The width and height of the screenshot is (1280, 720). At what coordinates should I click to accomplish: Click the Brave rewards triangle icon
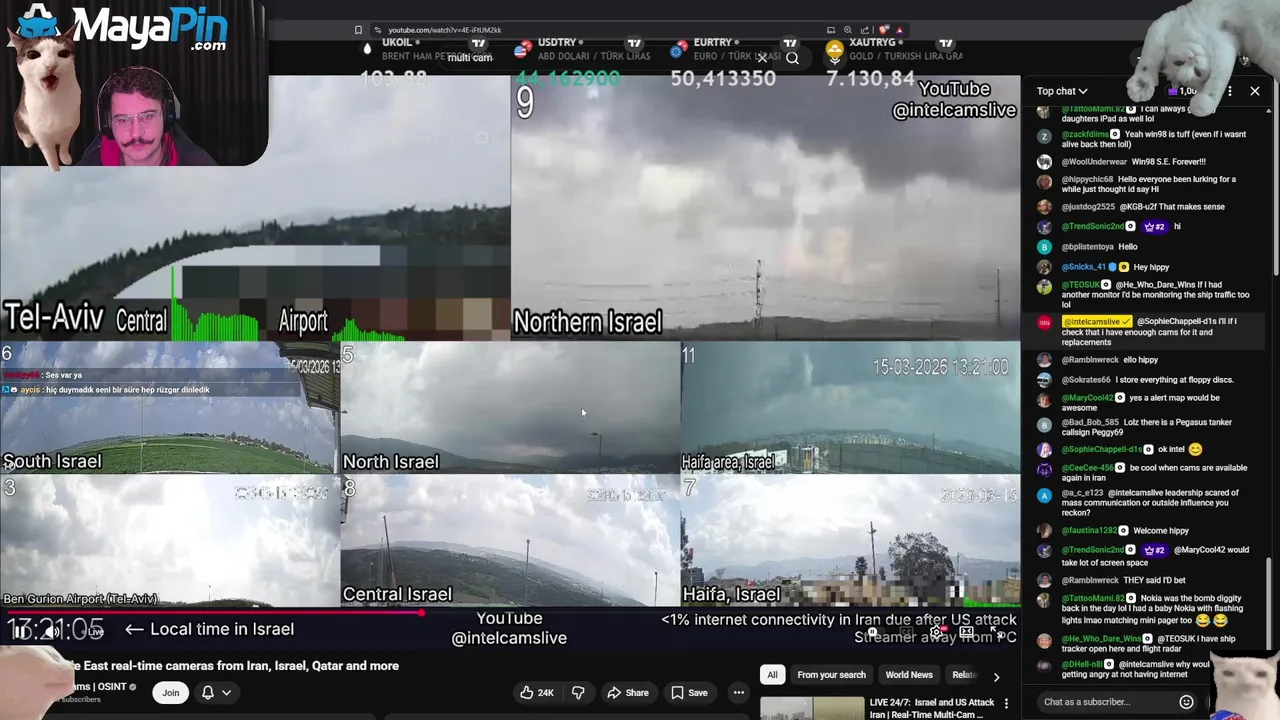click(899, 30)
